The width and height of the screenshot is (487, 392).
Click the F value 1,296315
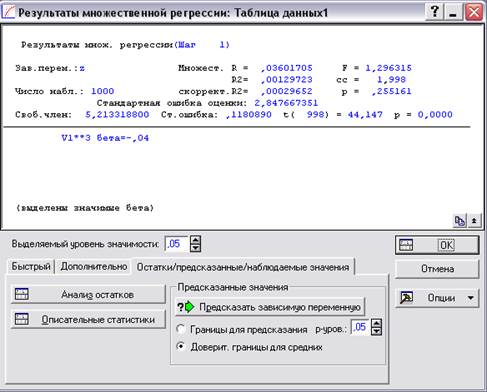388,68
